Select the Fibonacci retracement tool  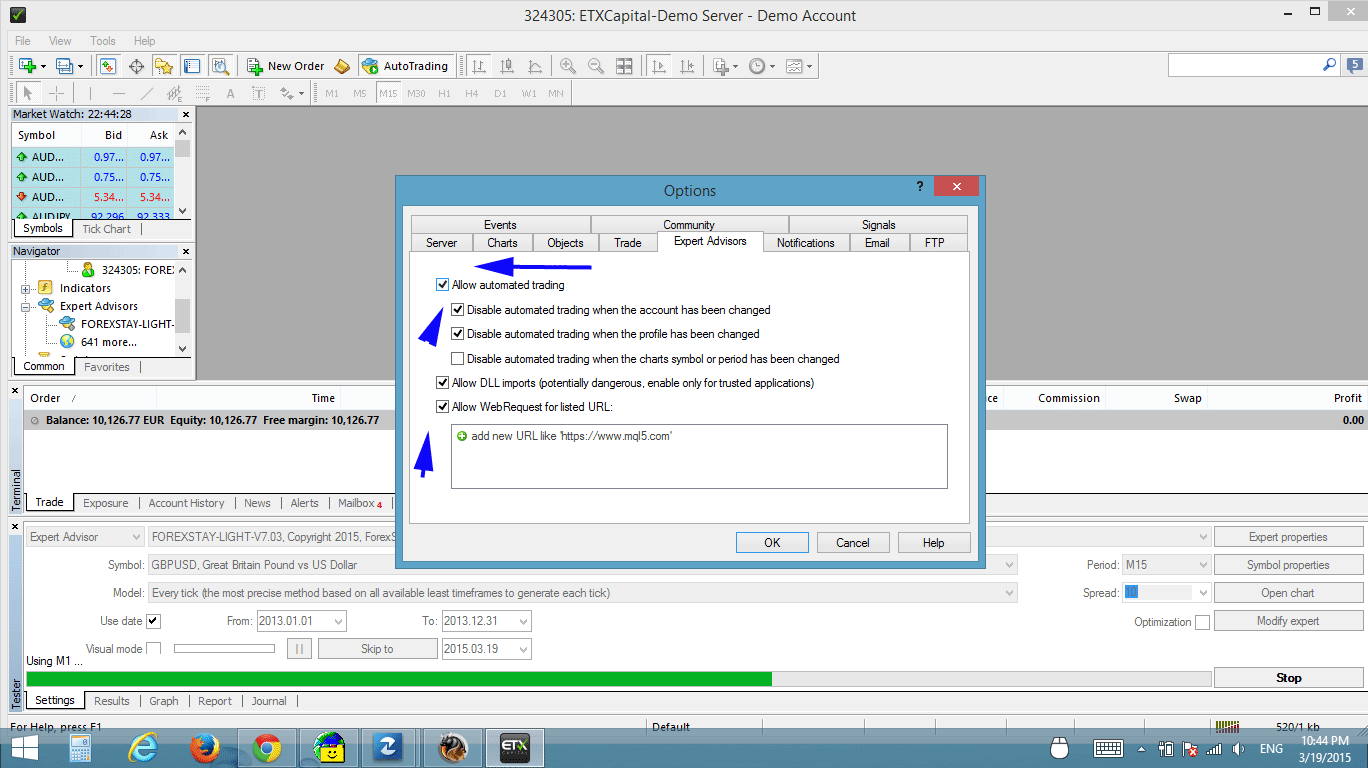(202, 93)
